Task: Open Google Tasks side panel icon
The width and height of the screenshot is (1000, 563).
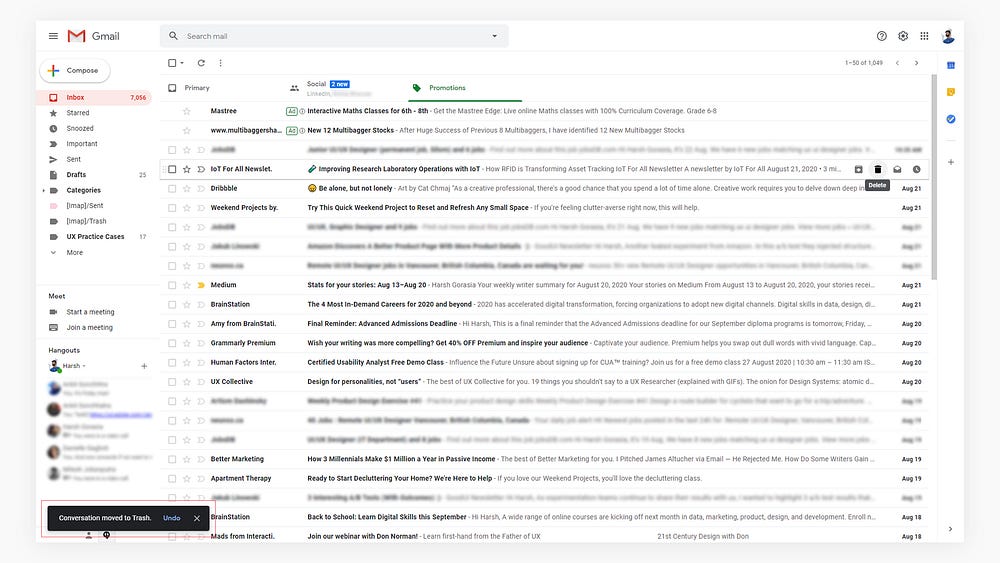Action: (x=951, y=119)
